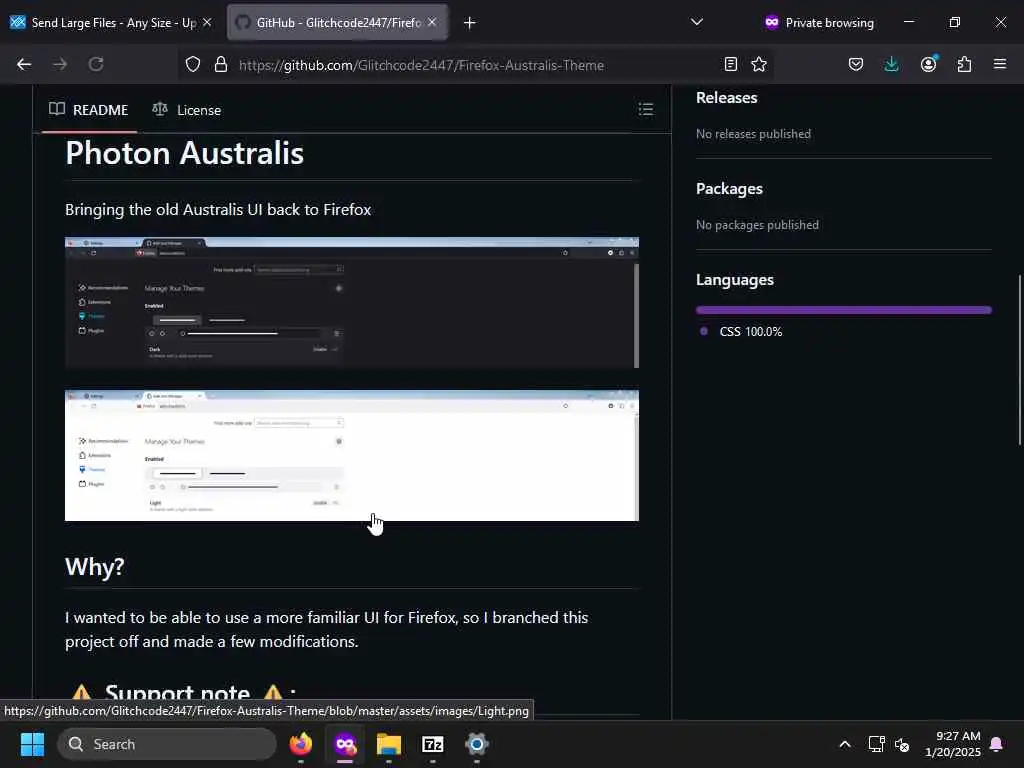
Task: Click the Private browsing indicator
Action: [819, 23]
